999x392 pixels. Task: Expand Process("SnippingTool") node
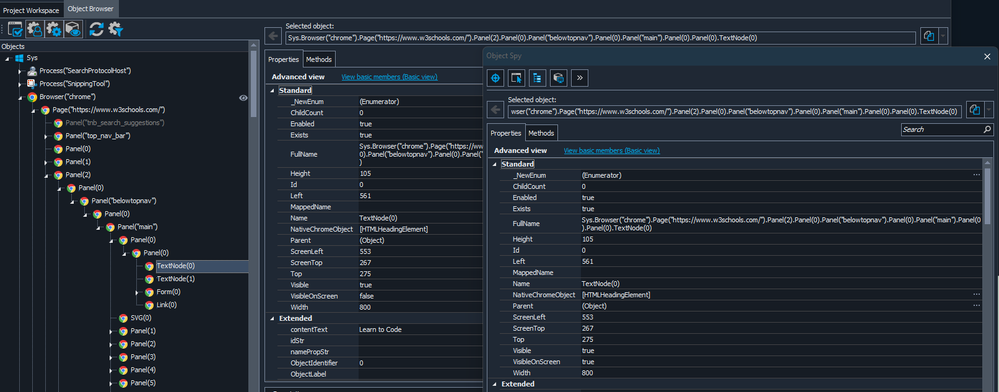(x=20, y=84)
